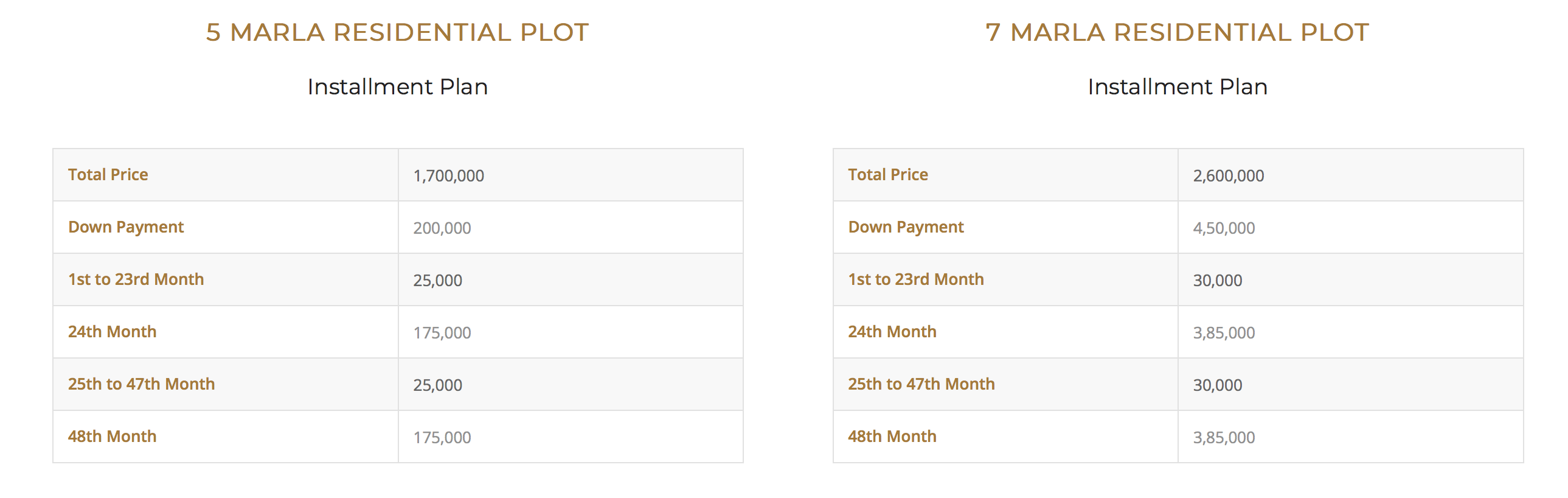
Task: Select 25th to 47th Month in 5 Marla table
Action: coord(141,385)
